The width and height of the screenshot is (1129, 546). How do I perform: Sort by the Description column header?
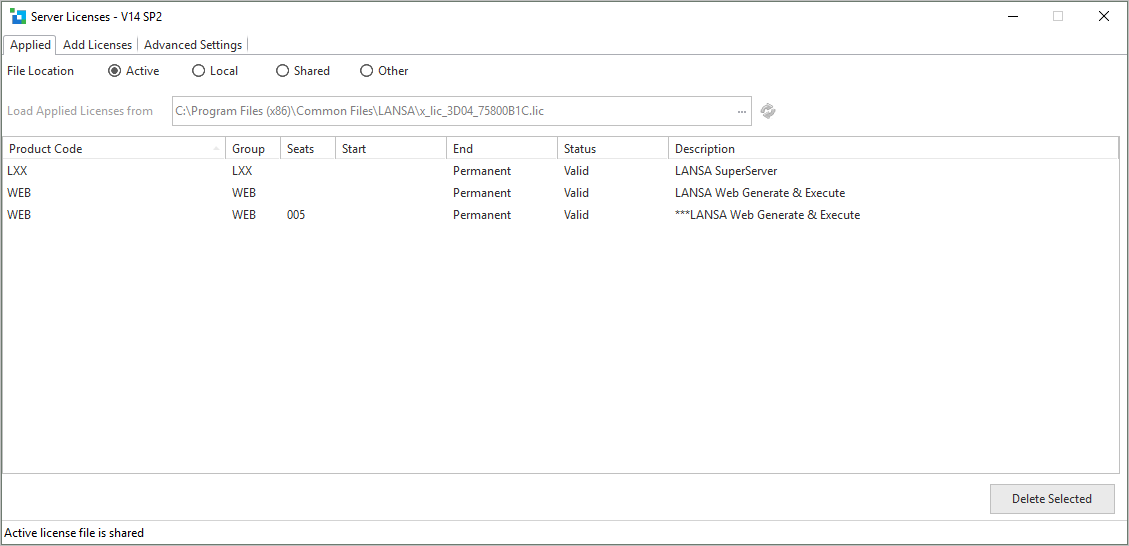point(890,149)
